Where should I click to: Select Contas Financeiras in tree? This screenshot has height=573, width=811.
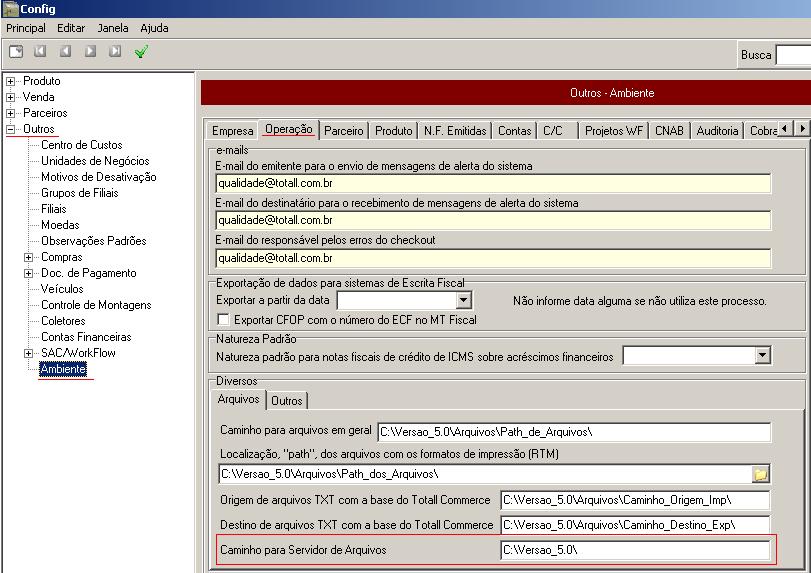[86, 337]
